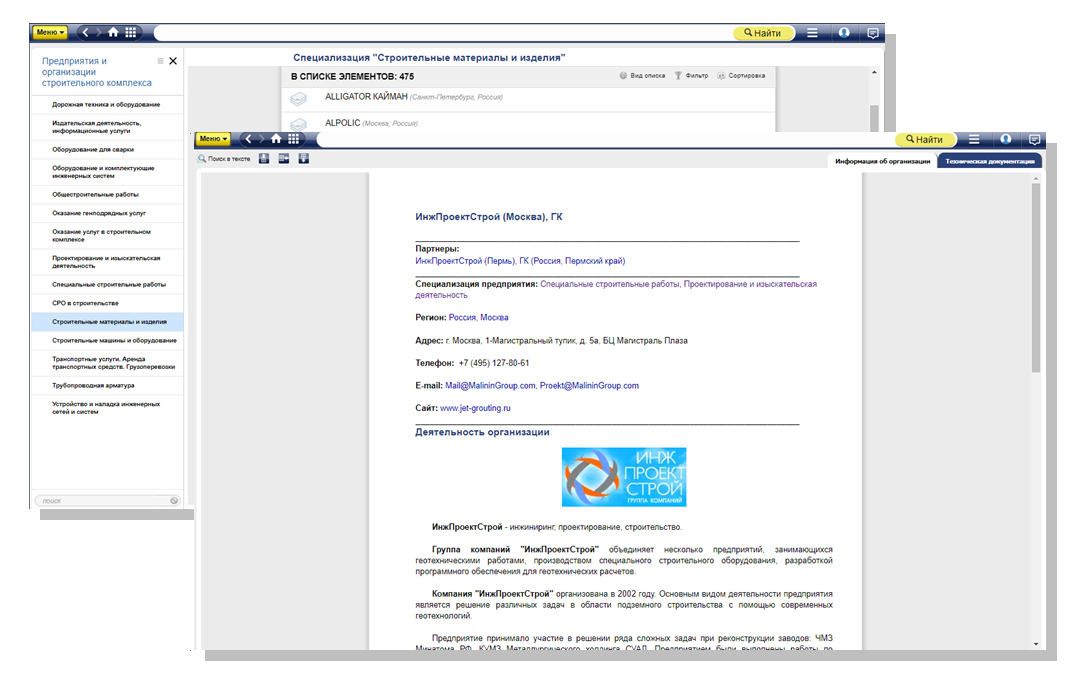Clear the sidebar поиск field
The width and height of the screenshot is (1075, 689).
pyautogui.click(x=174, y=501)
